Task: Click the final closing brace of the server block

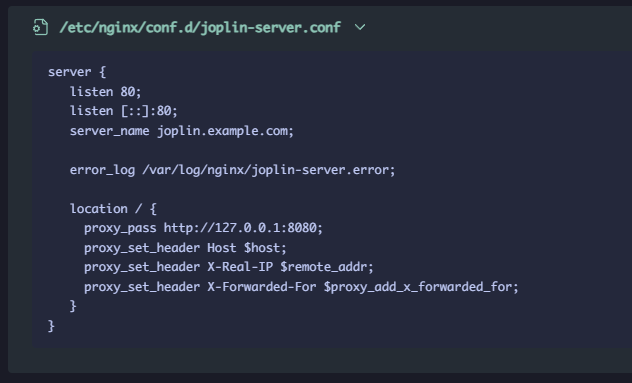Action: pyautogui.click(x=51, y=326)
